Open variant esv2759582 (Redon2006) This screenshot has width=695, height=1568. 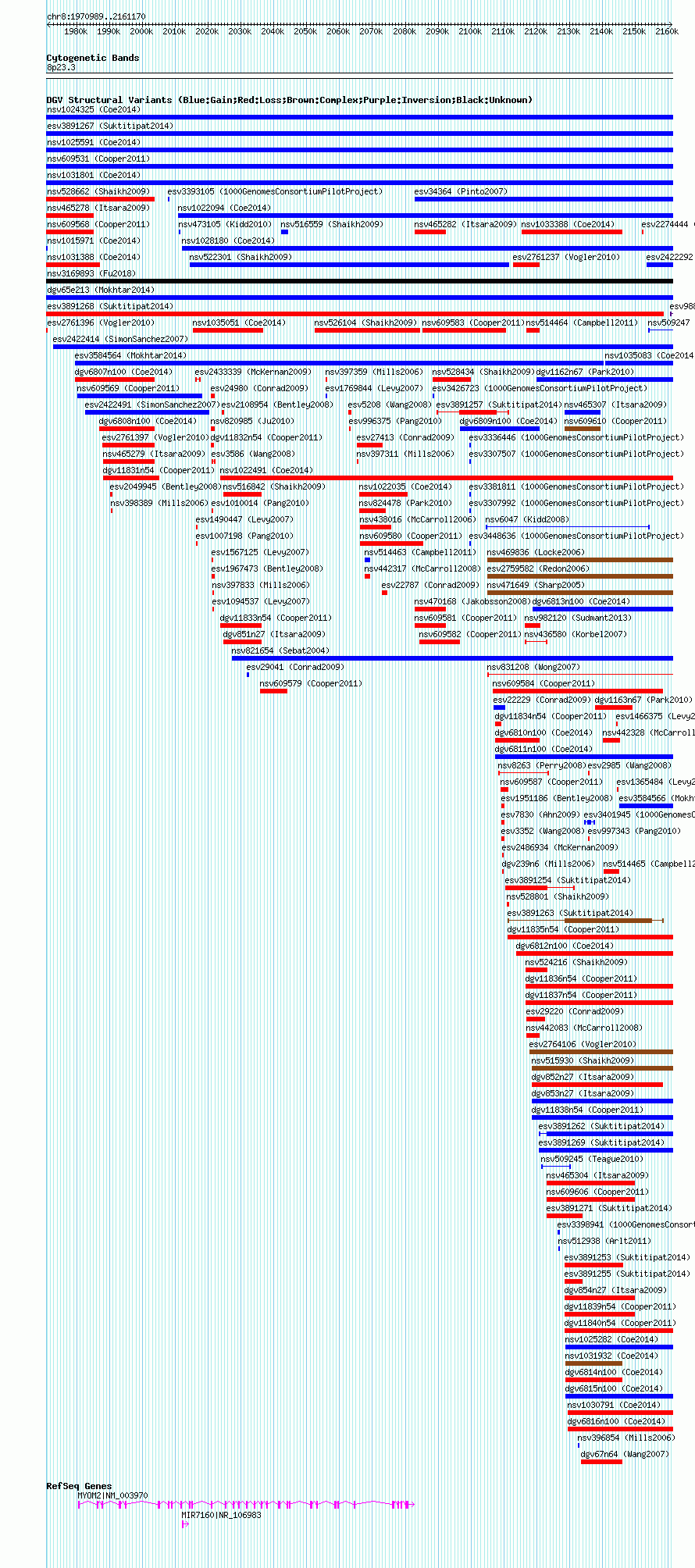538,568
